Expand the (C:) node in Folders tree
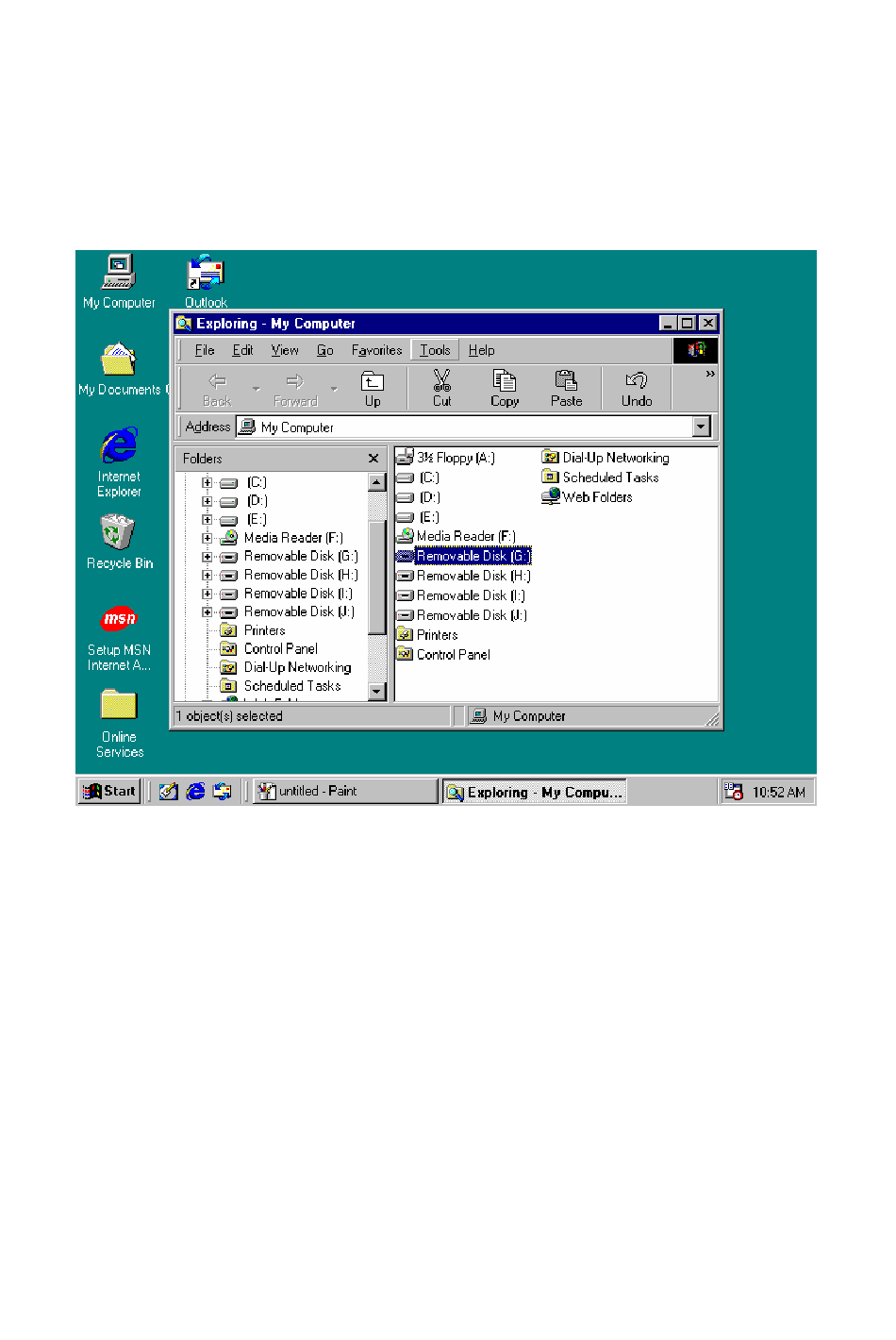This screenshot has width=896, height=1340. click(207, 482)
